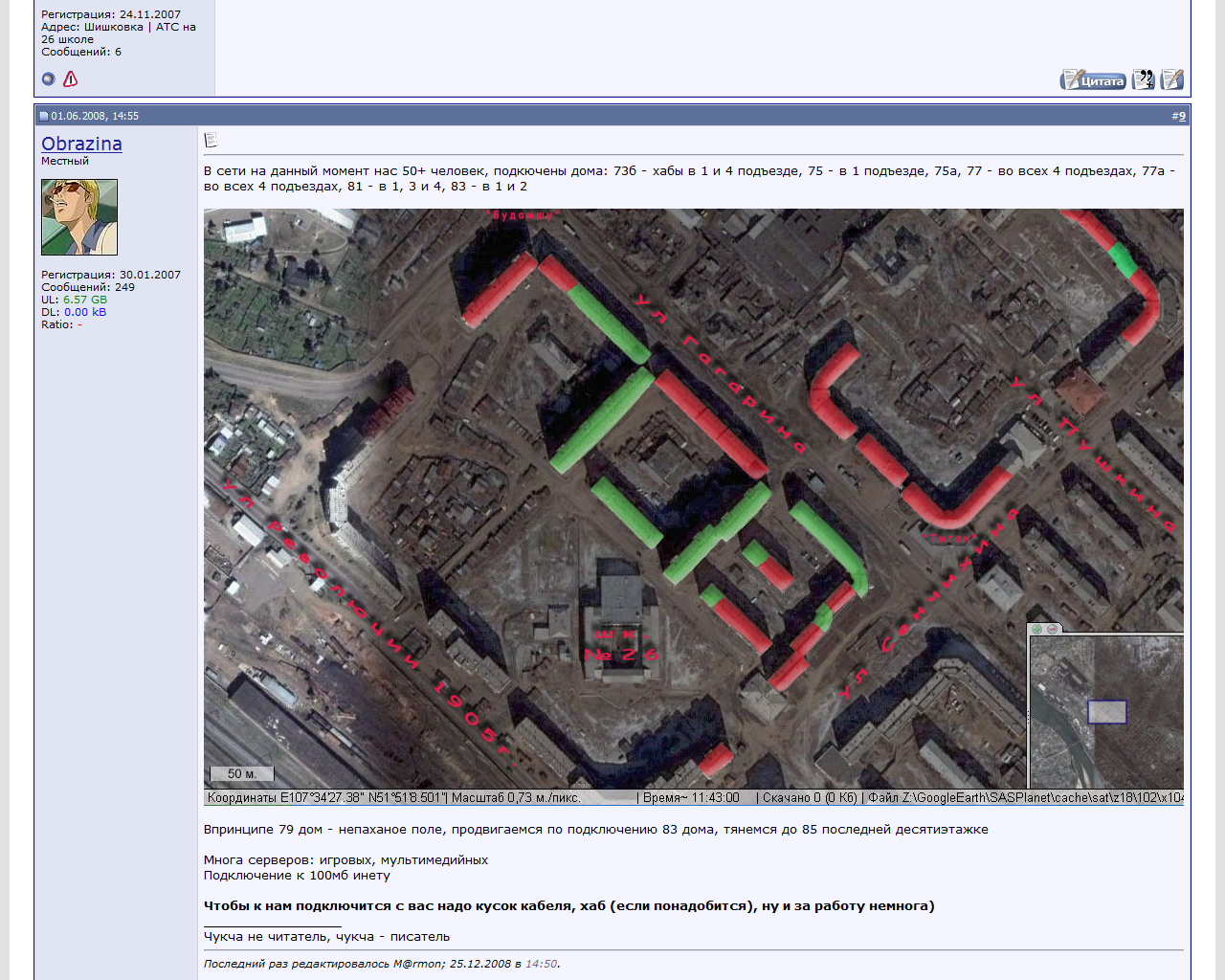This screenshot has height=980, width=1225.
Task: Toggle multi-quote icon with quotation marks
Action: pos(1143,80)
